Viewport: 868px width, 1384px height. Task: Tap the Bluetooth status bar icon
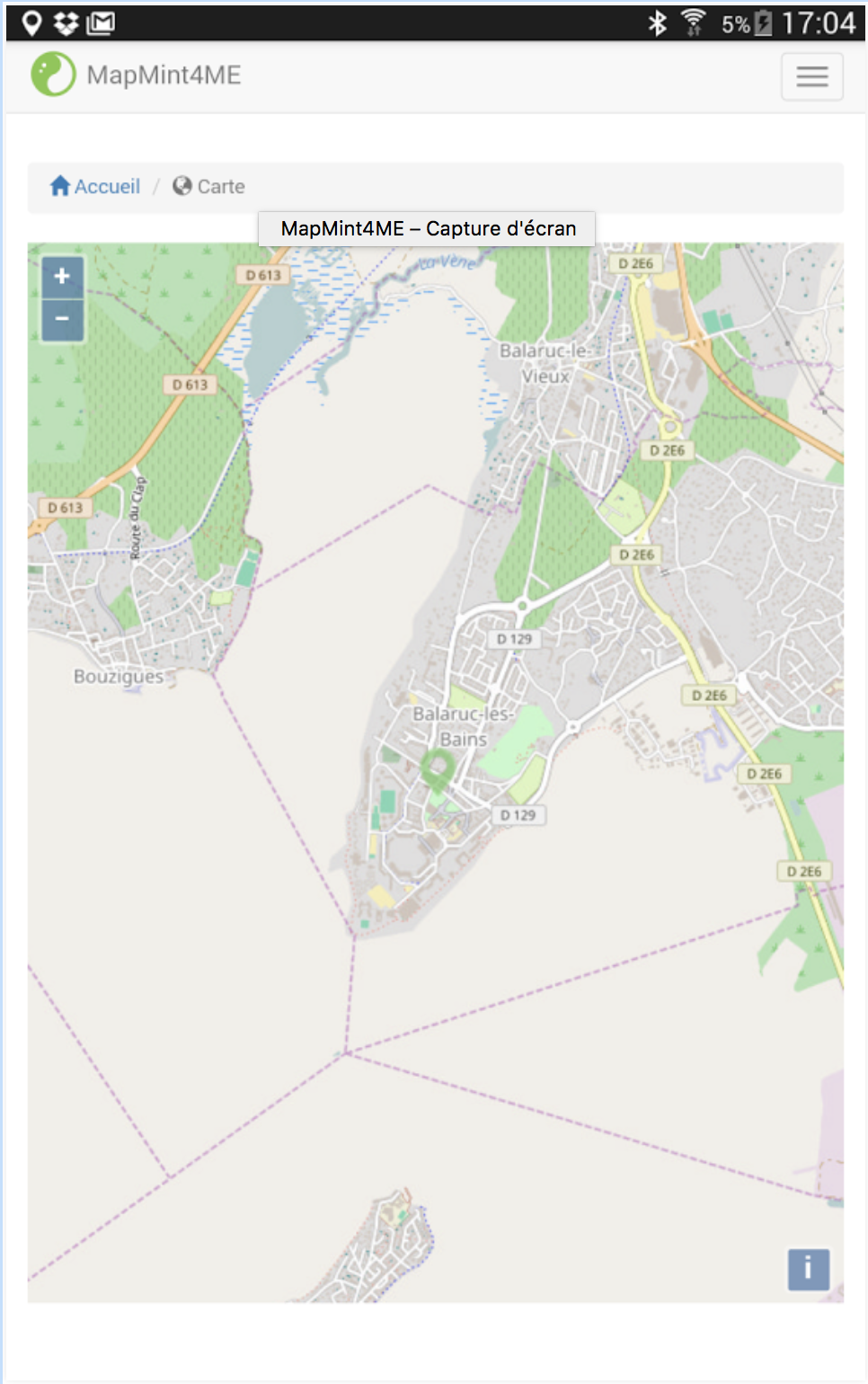(658, 22)
